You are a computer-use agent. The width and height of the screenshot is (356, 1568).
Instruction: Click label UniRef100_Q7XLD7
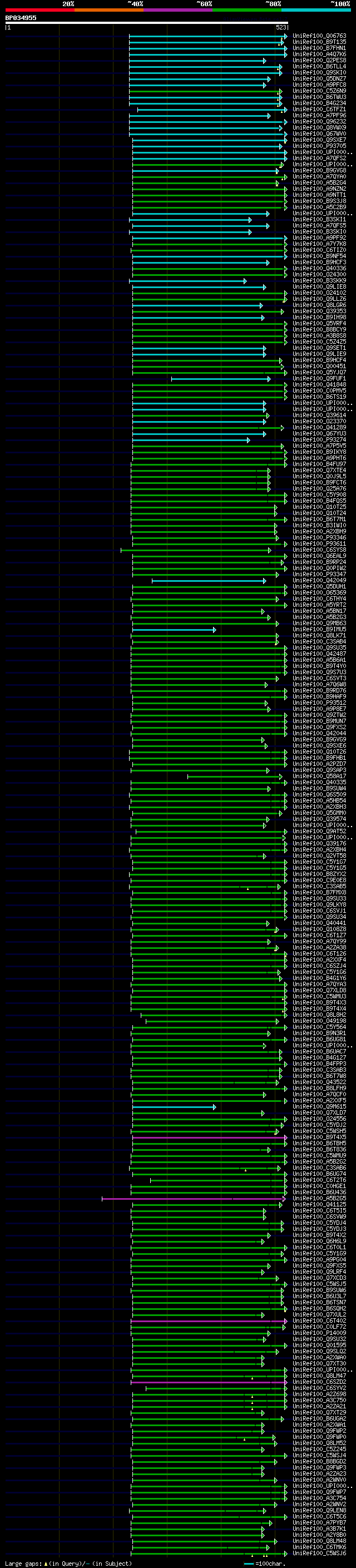(319, 1112)
